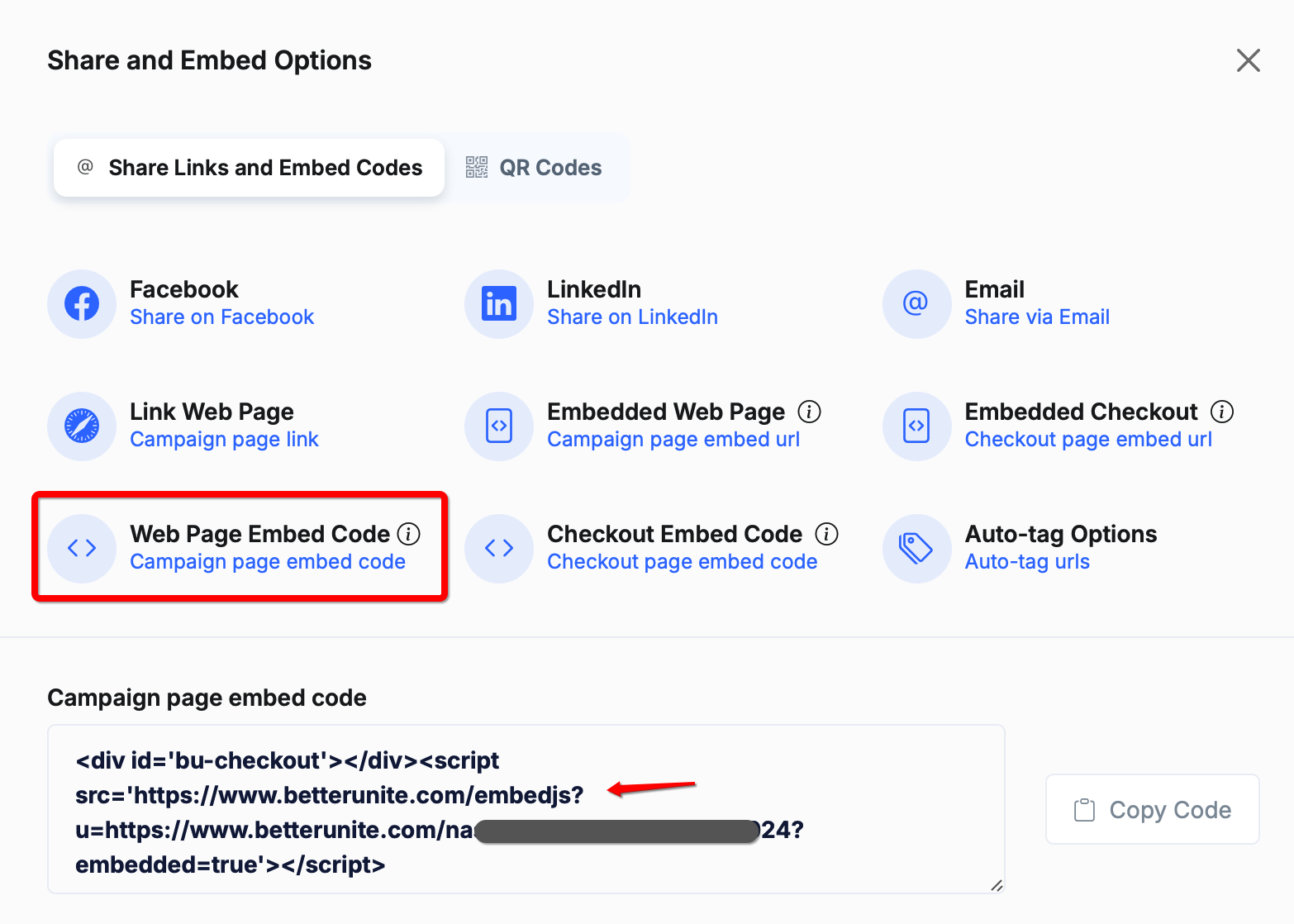Switch to the QR Codes tab
Screen dimensions: 1294x924
[535, 168]
